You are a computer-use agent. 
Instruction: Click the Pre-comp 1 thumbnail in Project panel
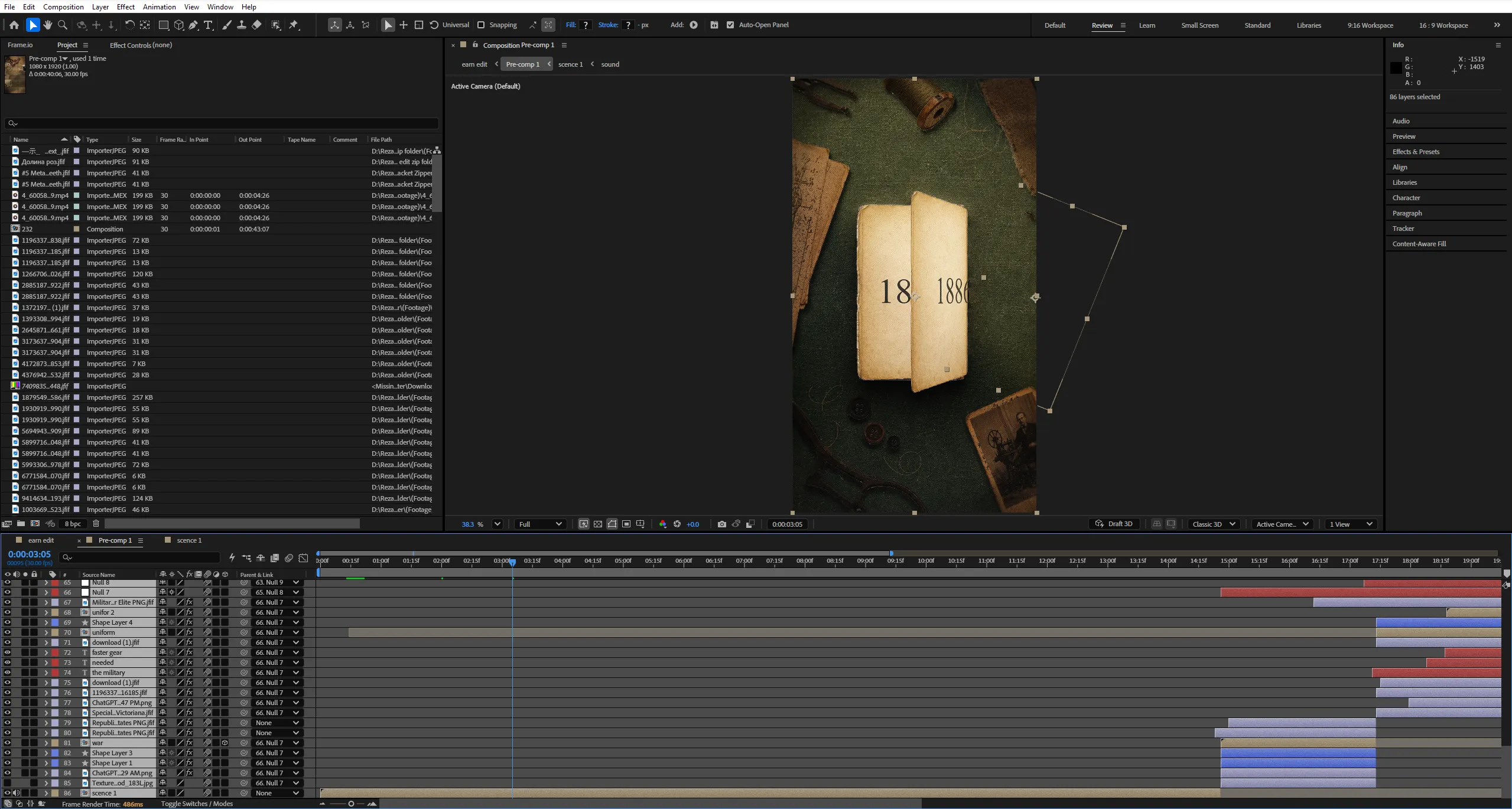click(x=15, y=74)
